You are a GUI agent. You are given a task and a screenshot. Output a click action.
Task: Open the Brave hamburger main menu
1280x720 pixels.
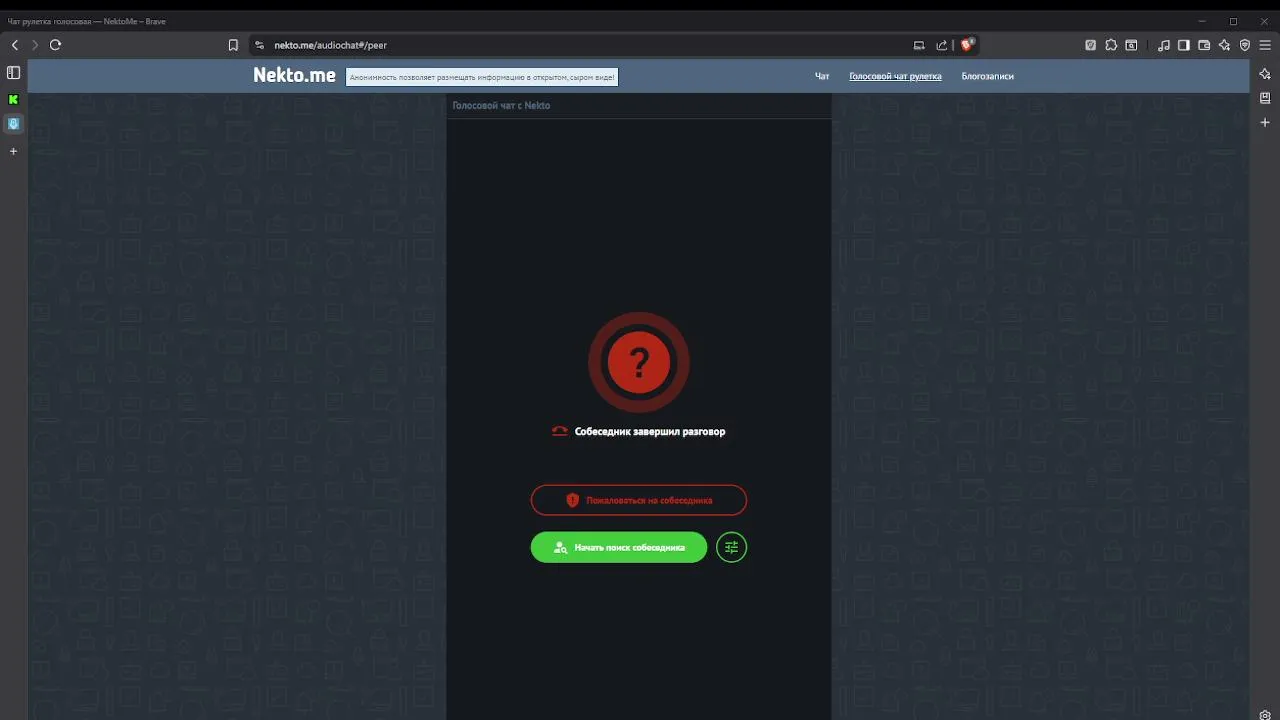click(1265, 45)
